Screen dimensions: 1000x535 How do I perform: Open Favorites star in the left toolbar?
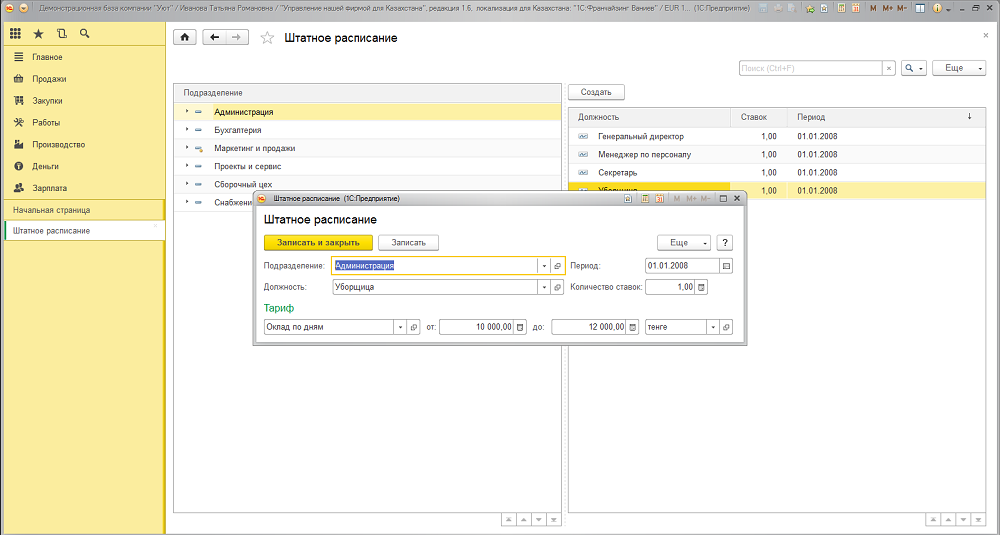38,34
